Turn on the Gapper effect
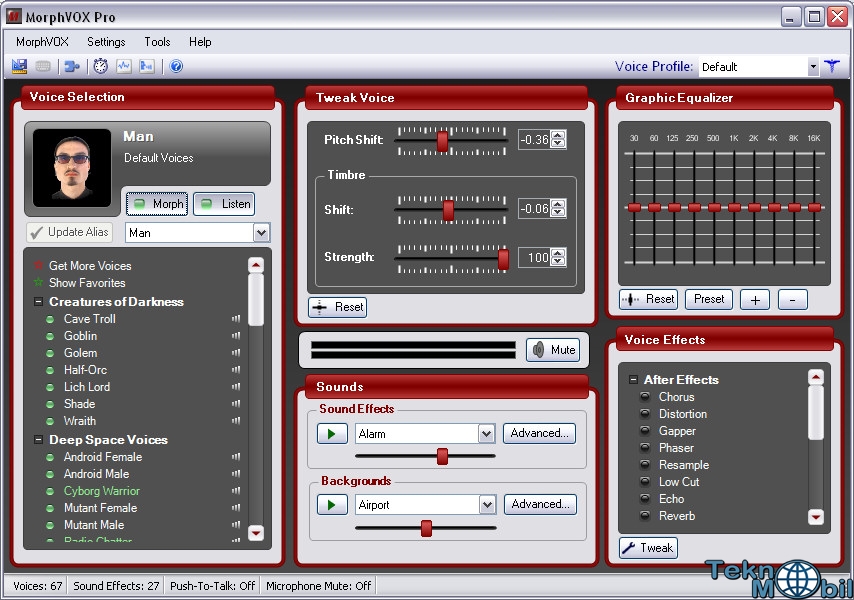854x600 pixels. [x=645, y=431]
